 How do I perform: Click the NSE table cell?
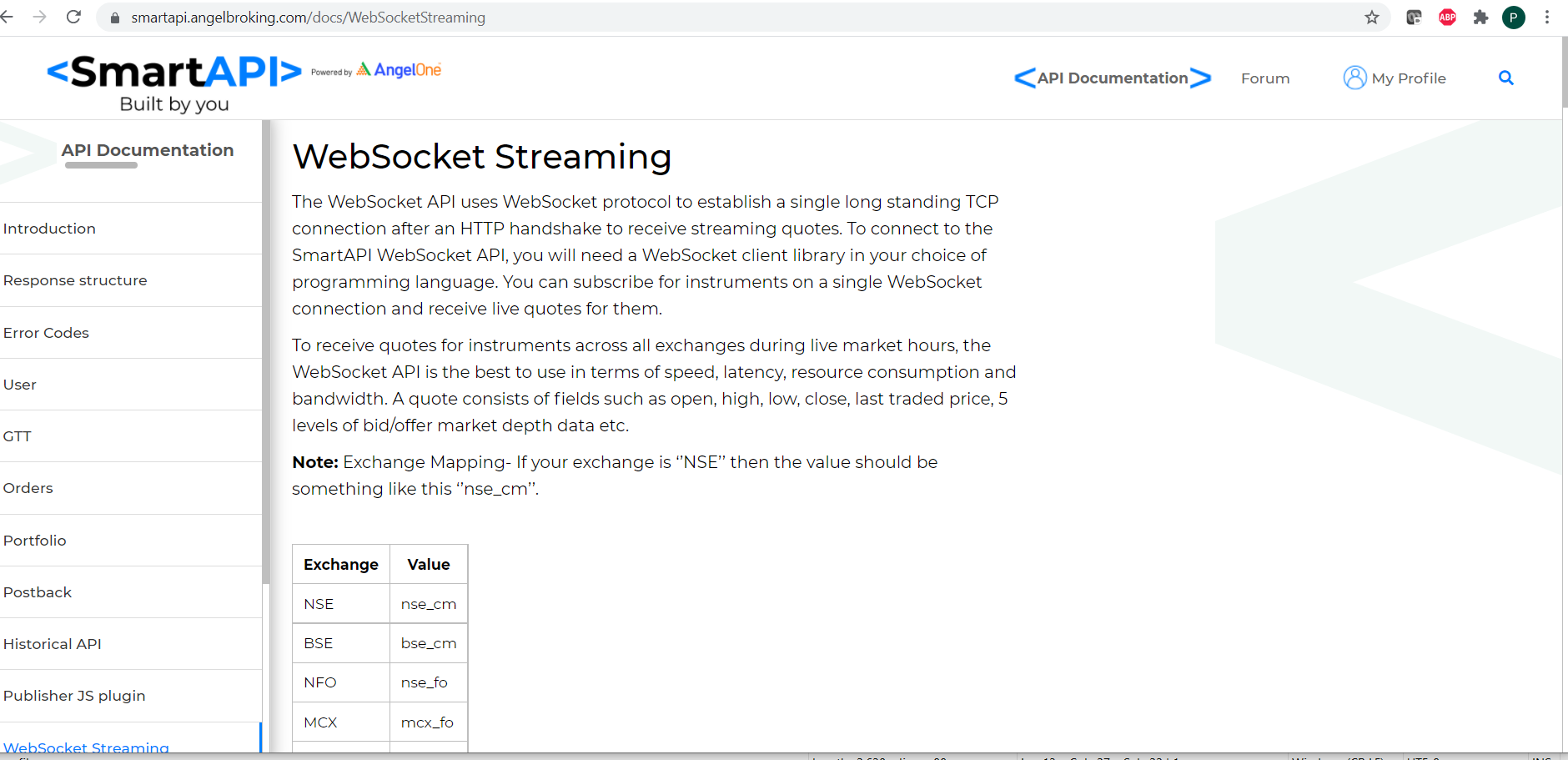pyautogui.click(x=341, y=604)
